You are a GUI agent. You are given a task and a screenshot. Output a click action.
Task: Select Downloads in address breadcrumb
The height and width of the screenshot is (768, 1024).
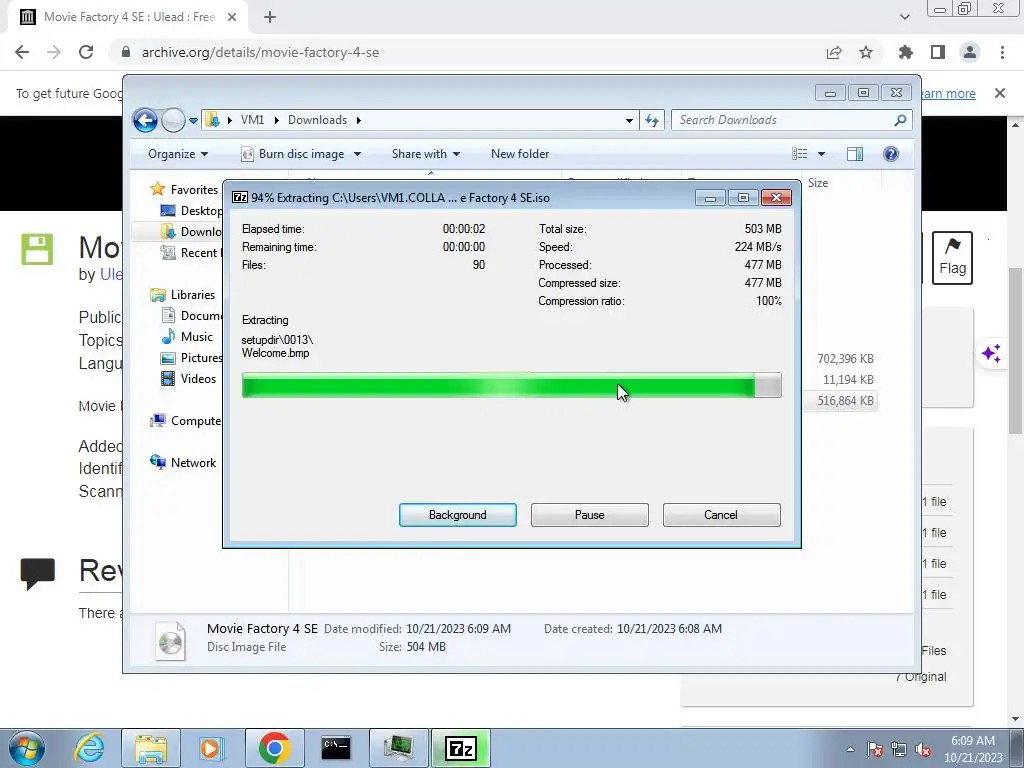pos(317,120)
